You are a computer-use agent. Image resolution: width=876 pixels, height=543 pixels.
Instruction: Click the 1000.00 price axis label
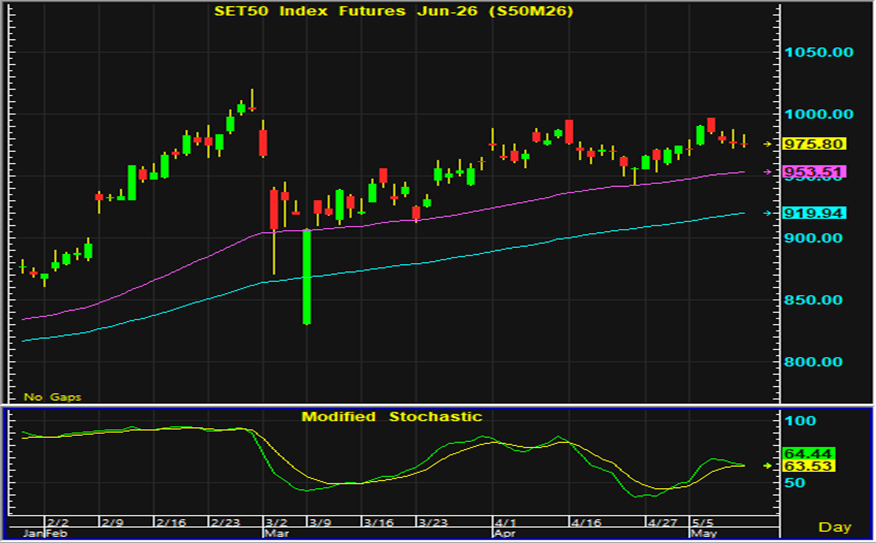[x=819, y=114]
